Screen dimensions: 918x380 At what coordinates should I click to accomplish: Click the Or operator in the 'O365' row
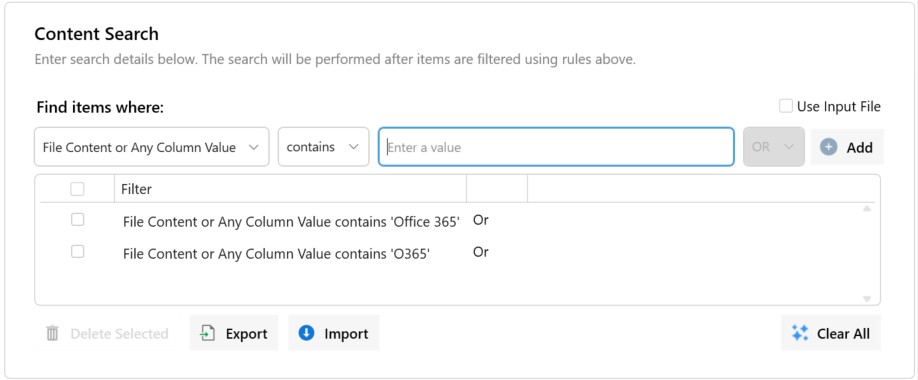pos(481,252)
